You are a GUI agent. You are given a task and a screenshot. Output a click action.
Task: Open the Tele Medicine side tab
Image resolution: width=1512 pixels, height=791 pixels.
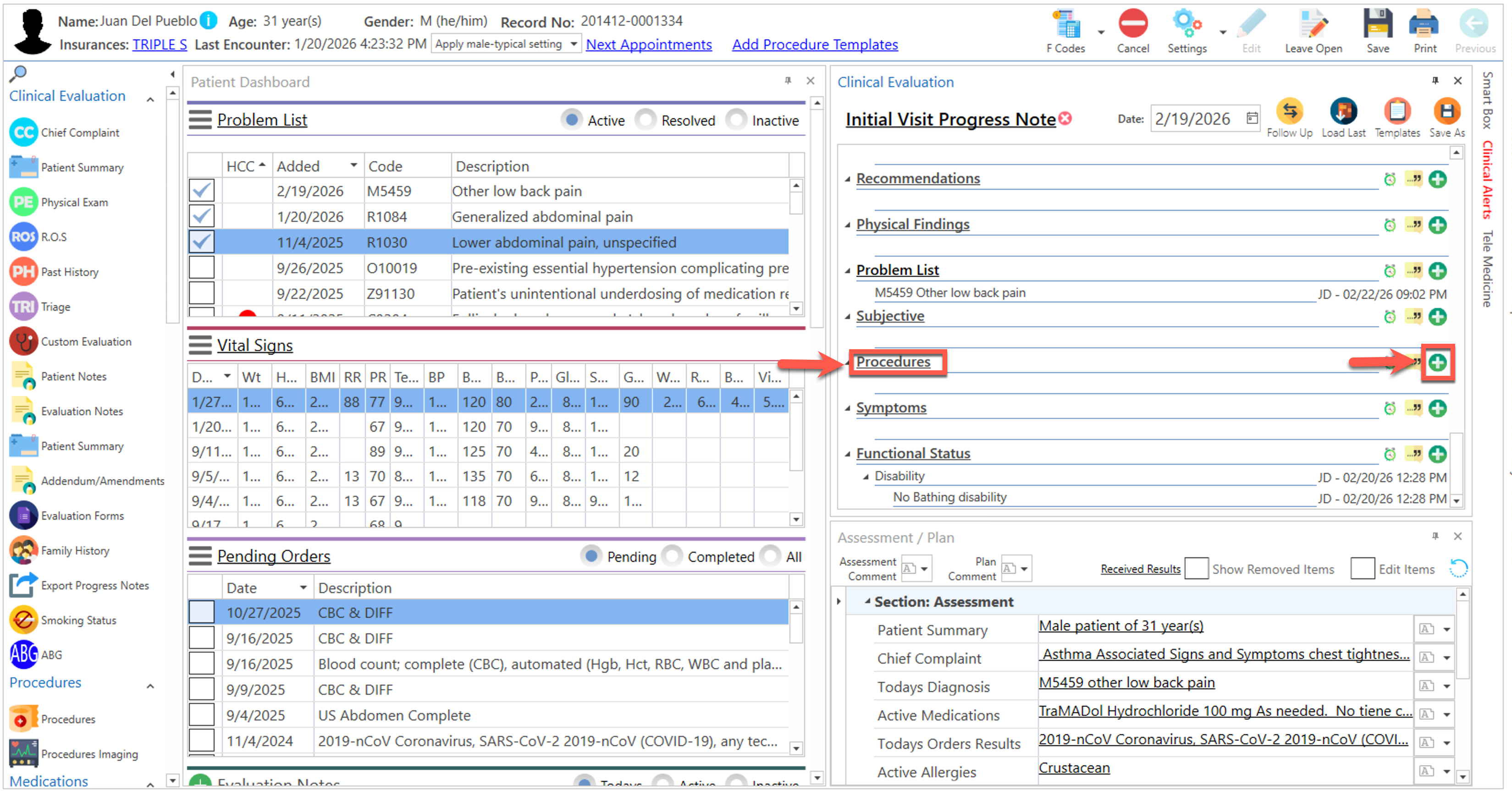pos(1487,269)
